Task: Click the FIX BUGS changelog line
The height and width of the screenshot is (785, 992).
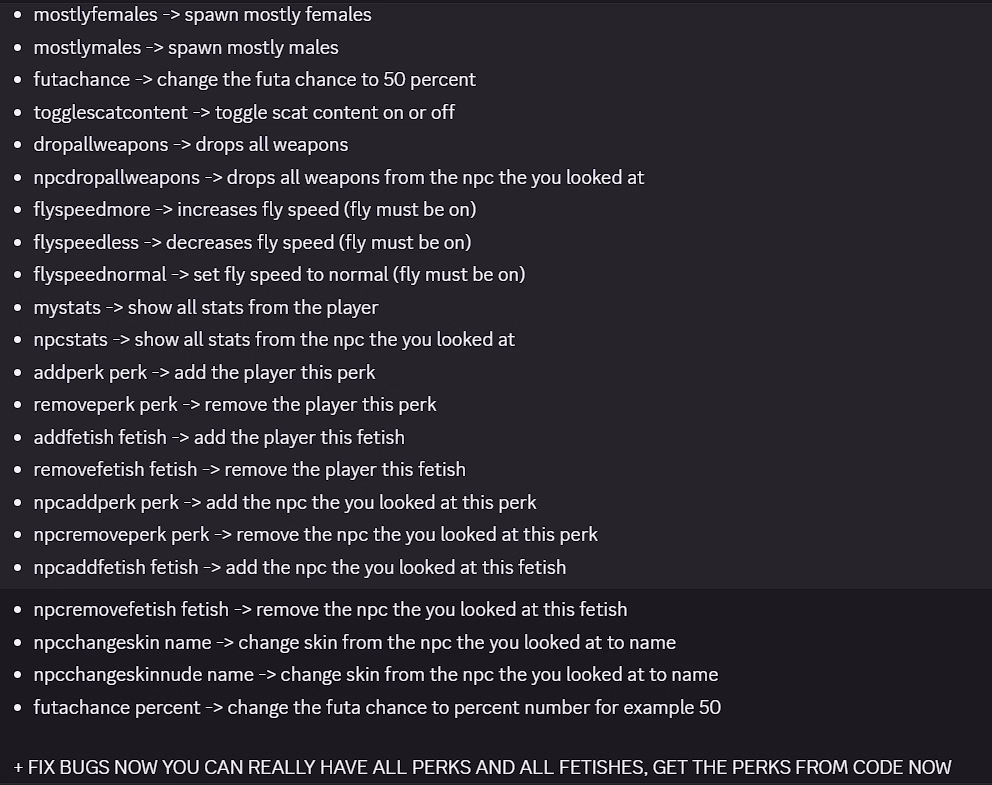Action: click(483, 767)
